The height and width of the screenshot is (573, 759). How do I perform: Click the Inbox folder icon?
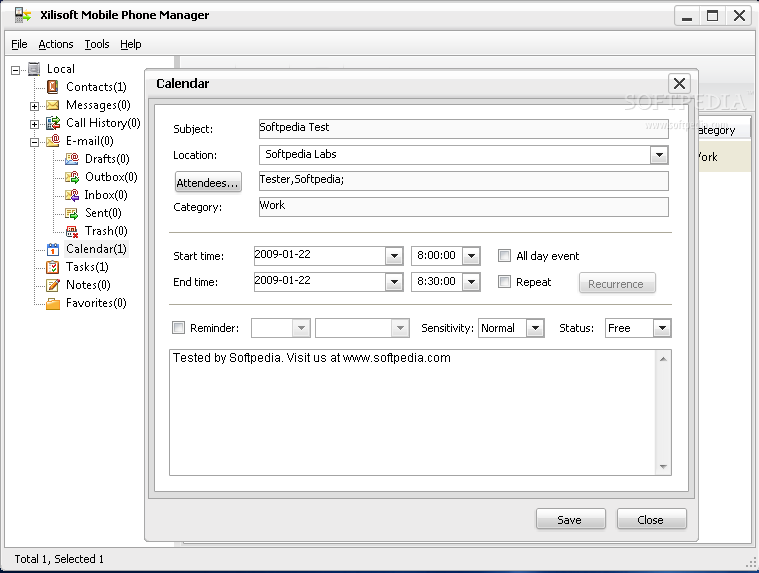click(x=72, y=195)
